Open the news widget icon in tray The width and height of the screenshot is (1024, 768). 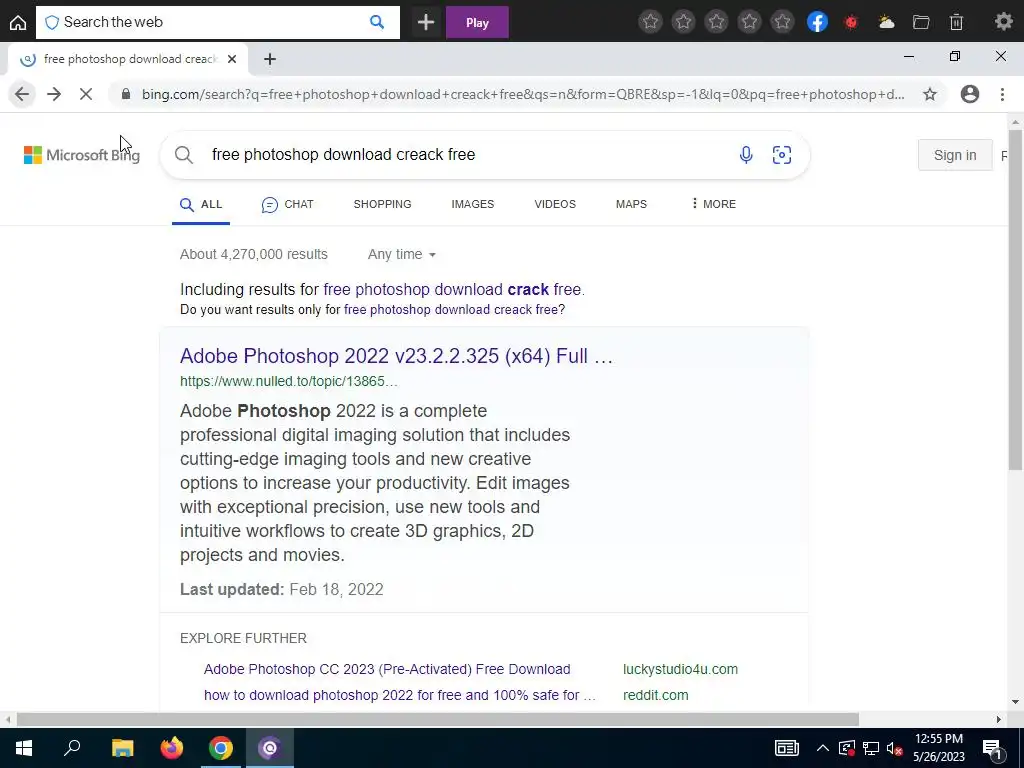coord(786,748)
